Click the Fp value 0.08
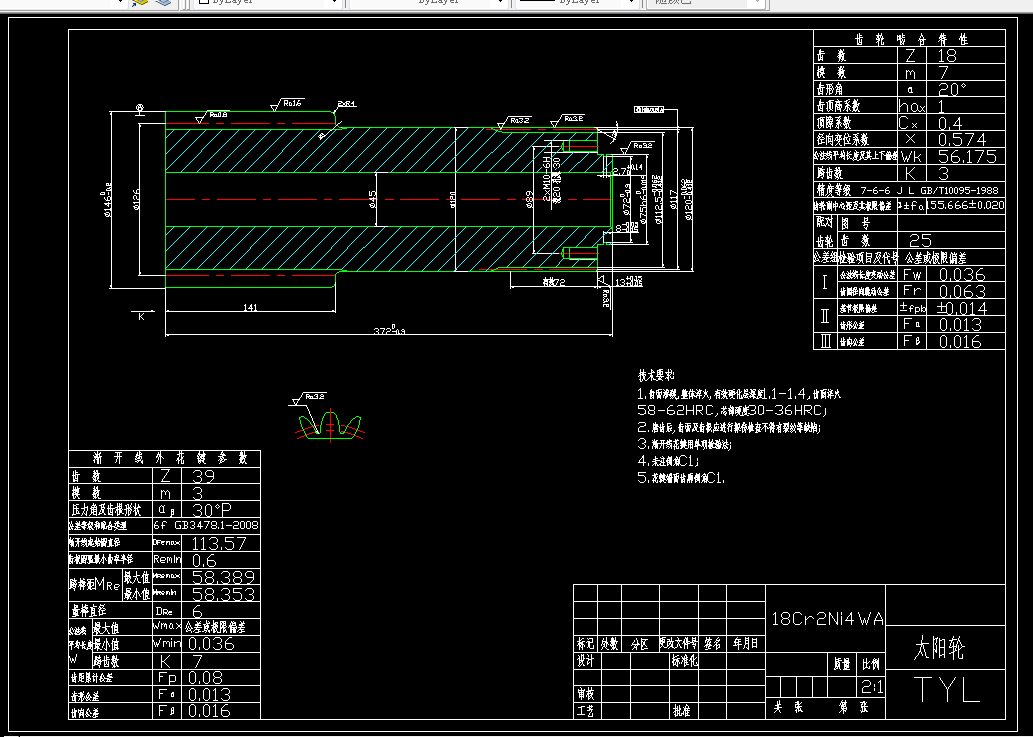Screen dimensions: 1033x737 (x=206, y=678)
